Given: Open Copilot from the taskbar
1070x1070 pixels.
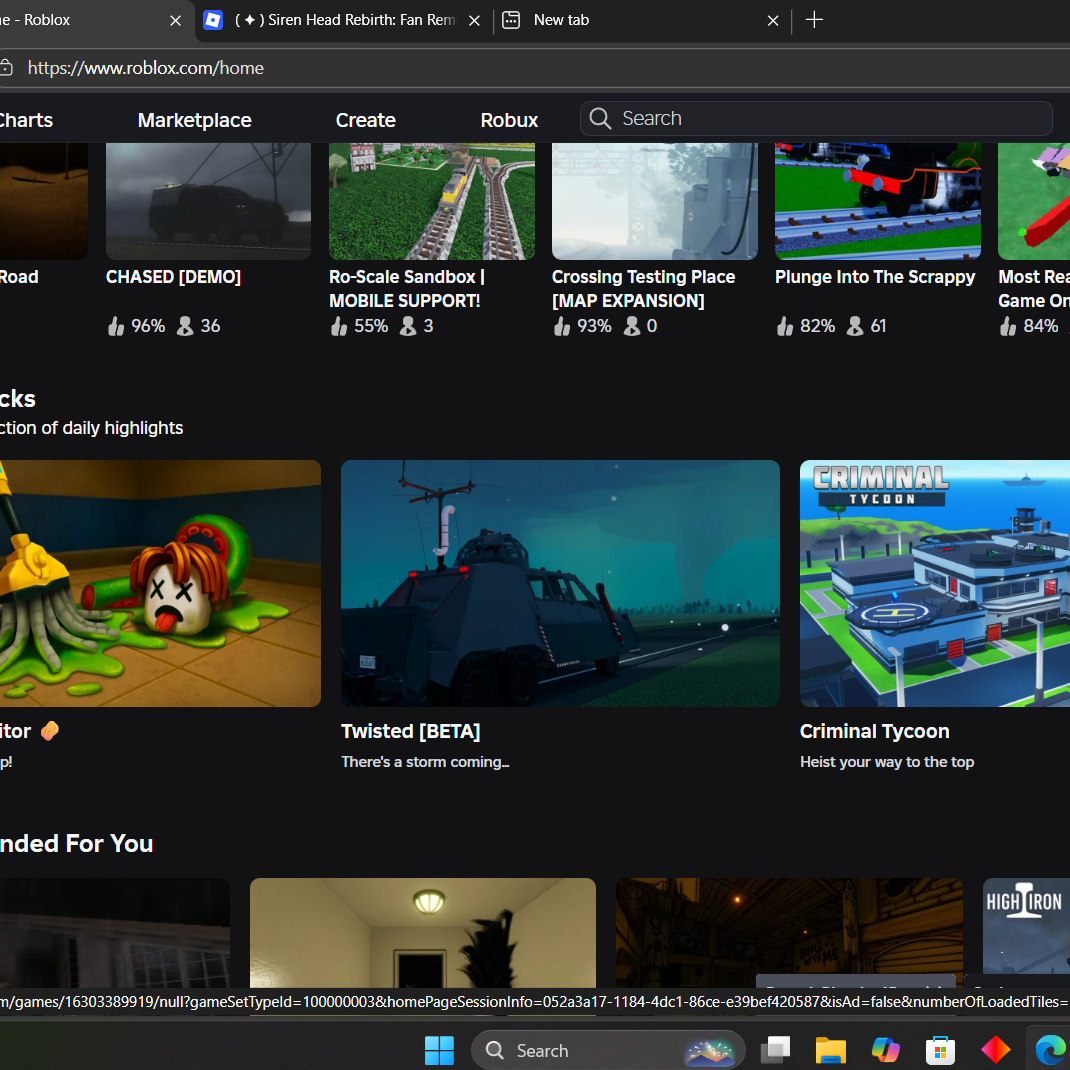Looking at the screenshot, I should pos(885,1050).
